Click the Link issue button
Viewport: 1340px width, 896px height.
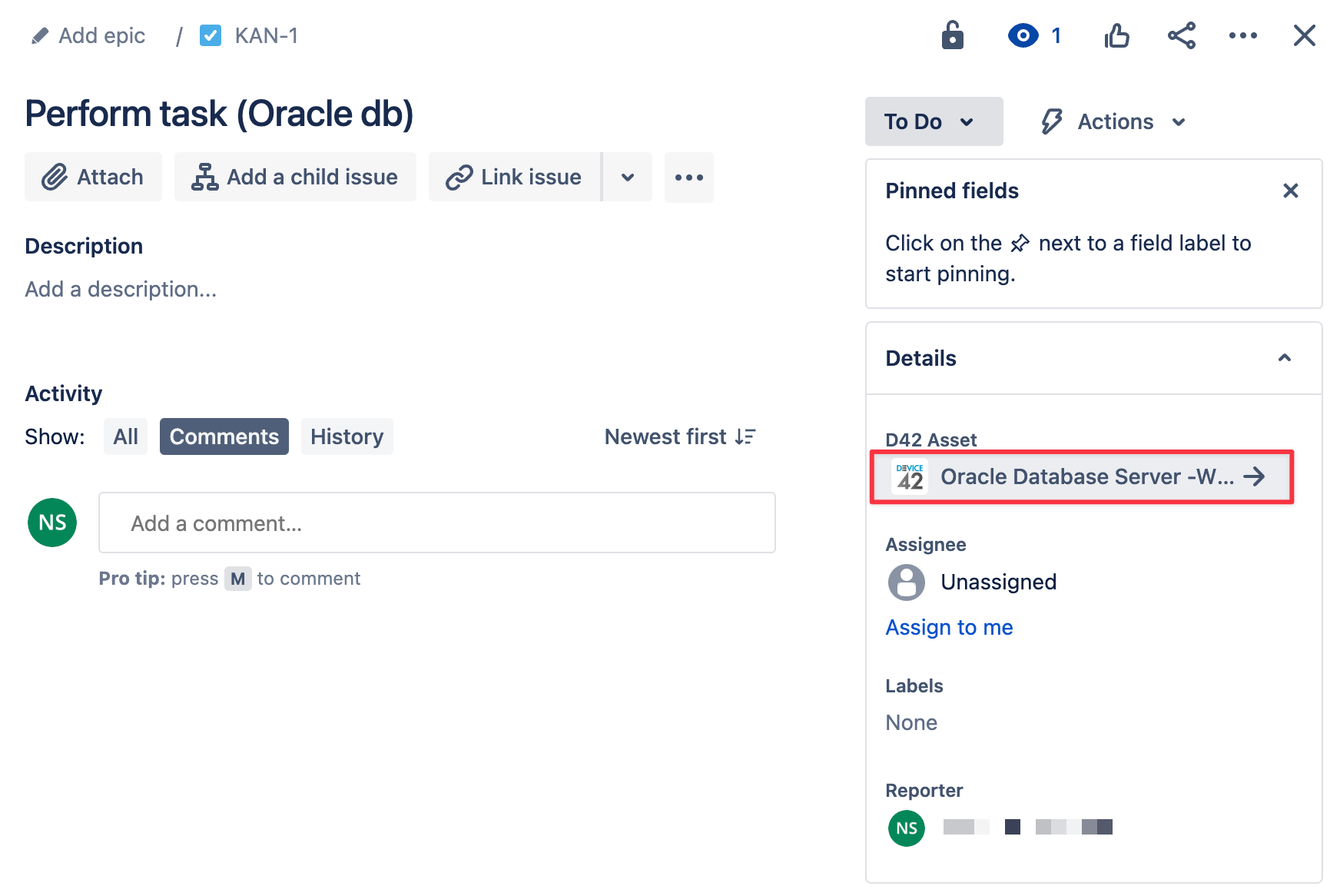click(515, 178)
